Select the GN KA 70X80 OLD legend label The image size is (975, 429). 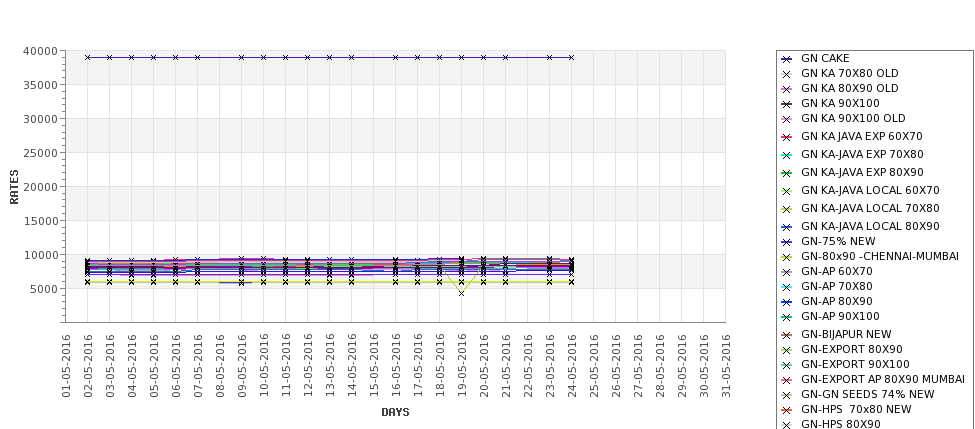[x=849, y=73]
